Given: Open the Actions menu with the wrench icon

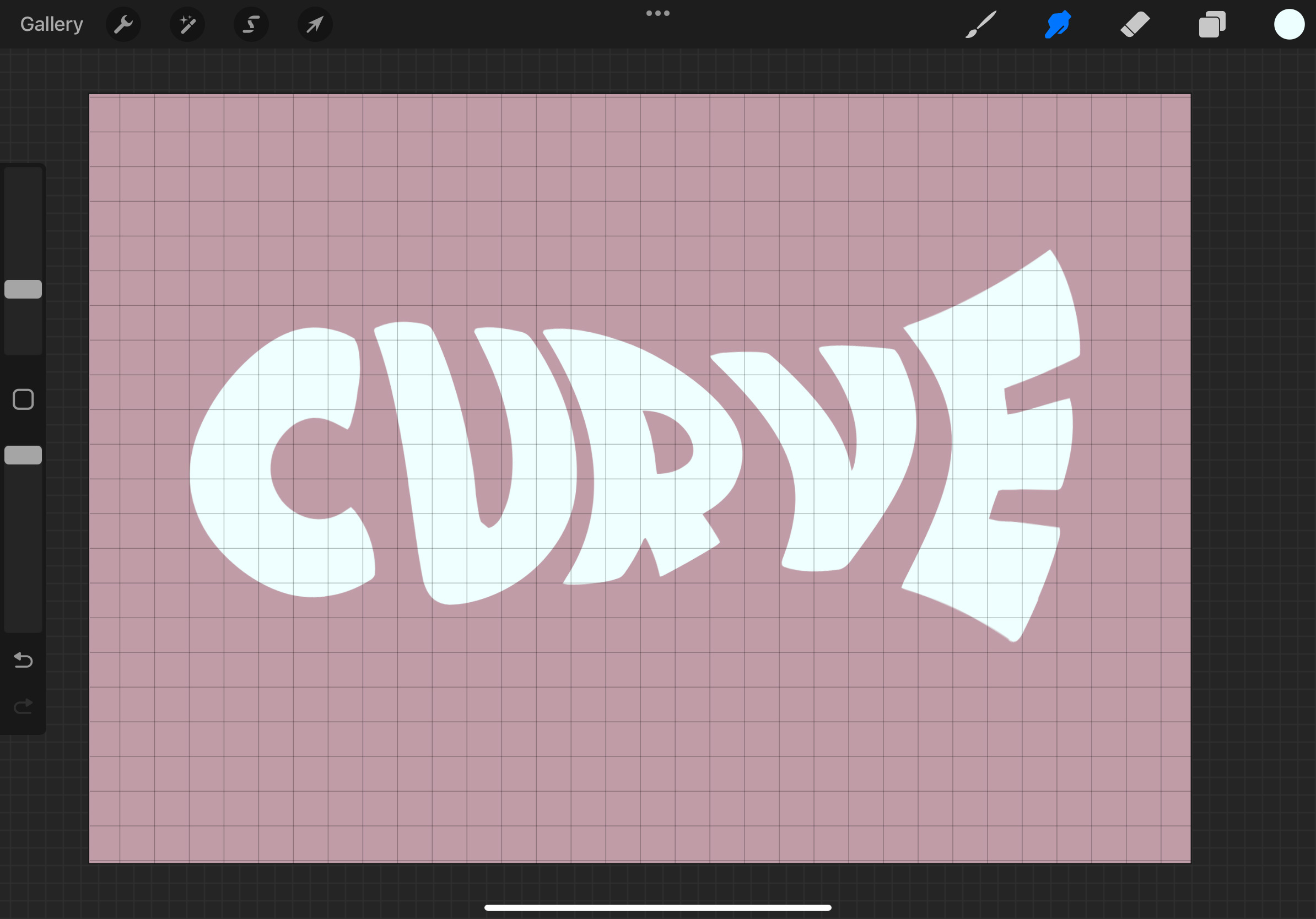Looking at the screenshot, I should [123, 24].
